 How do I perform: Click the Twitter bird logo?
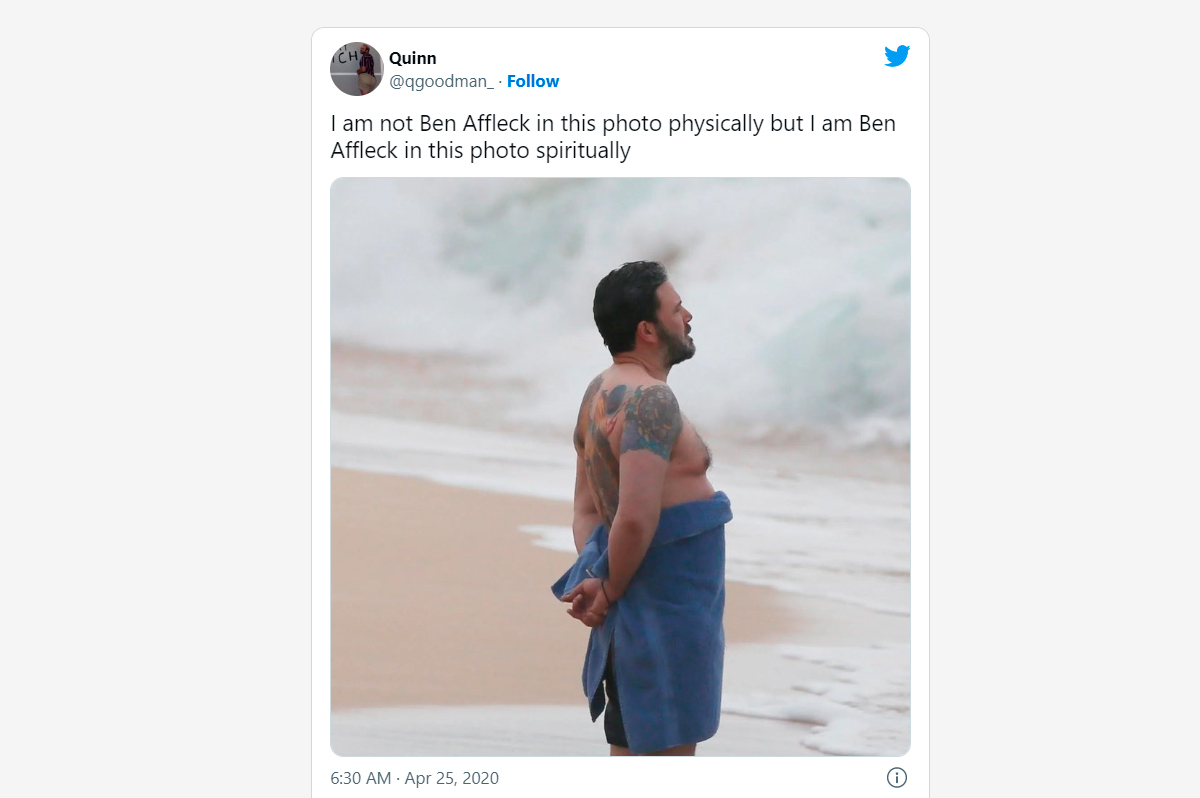click(x=897, y=56)
